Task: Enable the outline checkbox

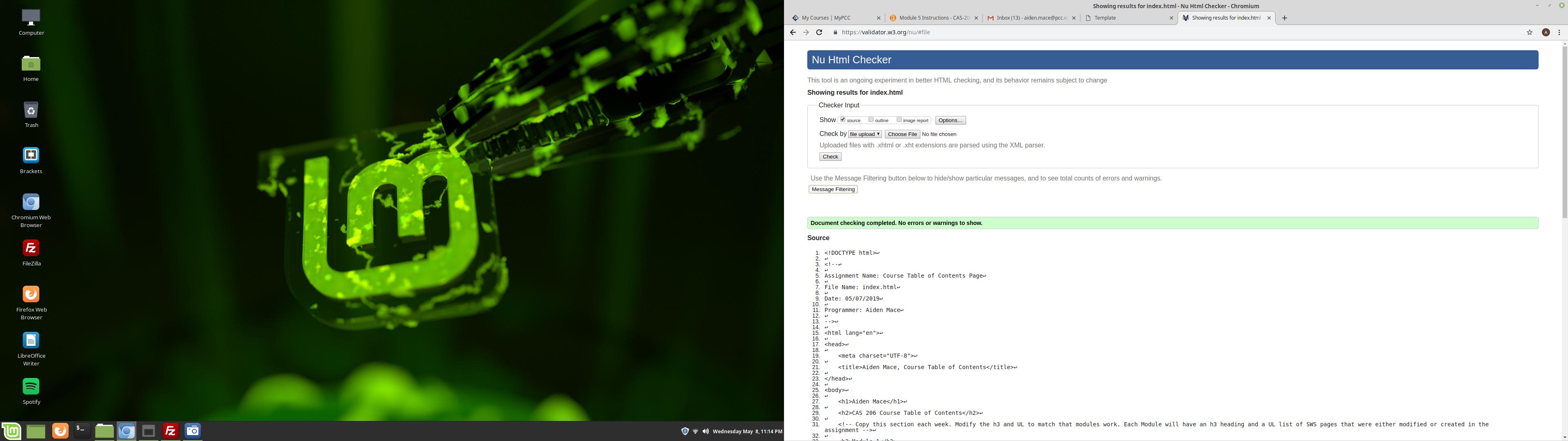Action: pos(871,119)
